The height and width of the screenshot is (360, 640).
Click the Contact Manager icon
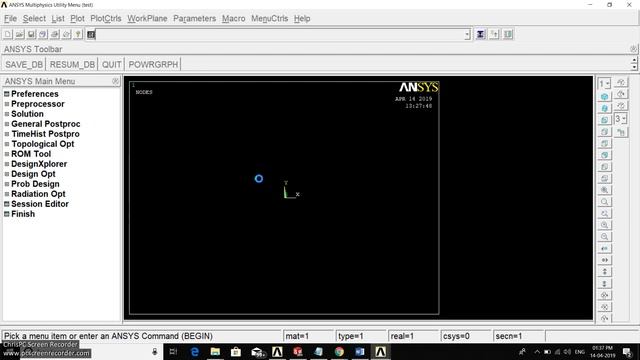tap(508, 34)
